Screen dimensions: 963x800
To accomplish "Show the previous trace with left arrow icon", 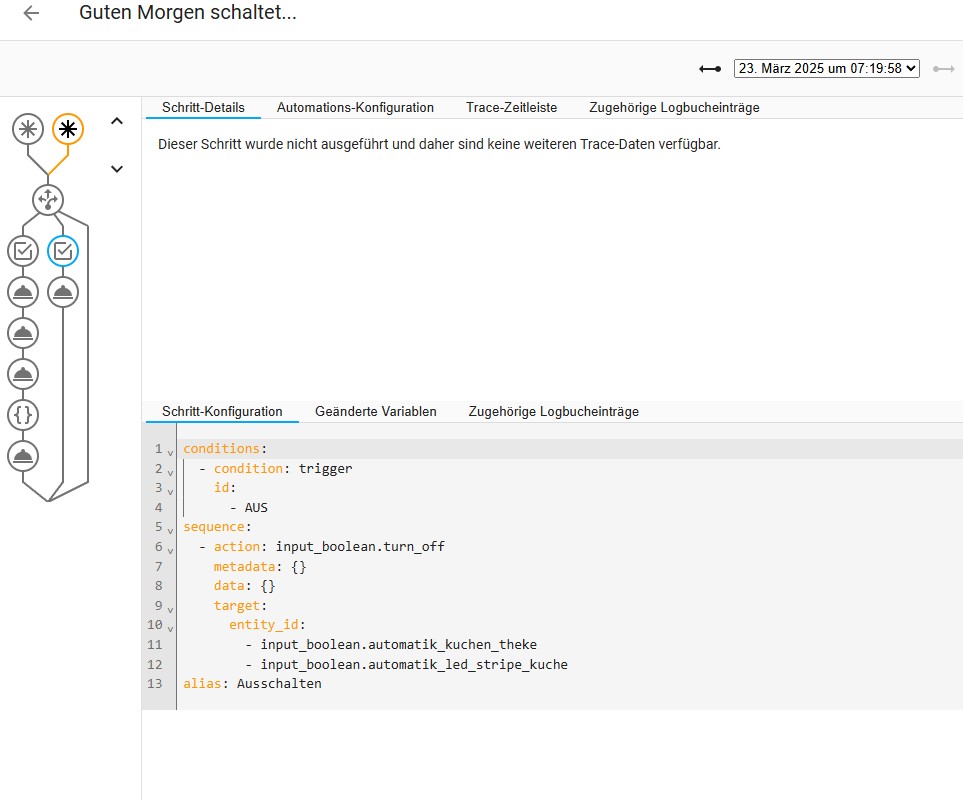I will [x=710, y=69].
